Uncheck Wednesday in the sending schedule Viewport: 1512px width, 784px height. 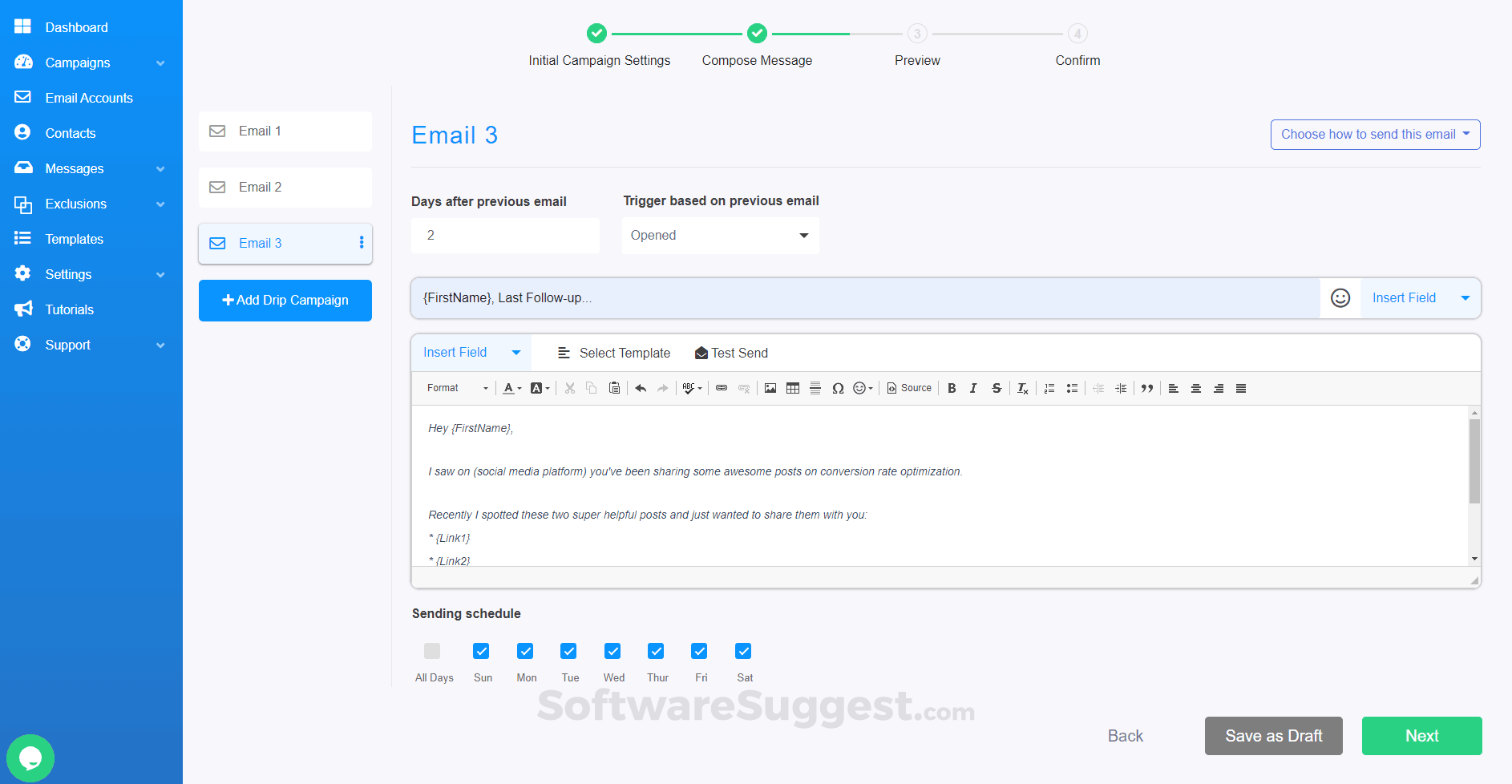pyautogui.click(x=612, y=651)
